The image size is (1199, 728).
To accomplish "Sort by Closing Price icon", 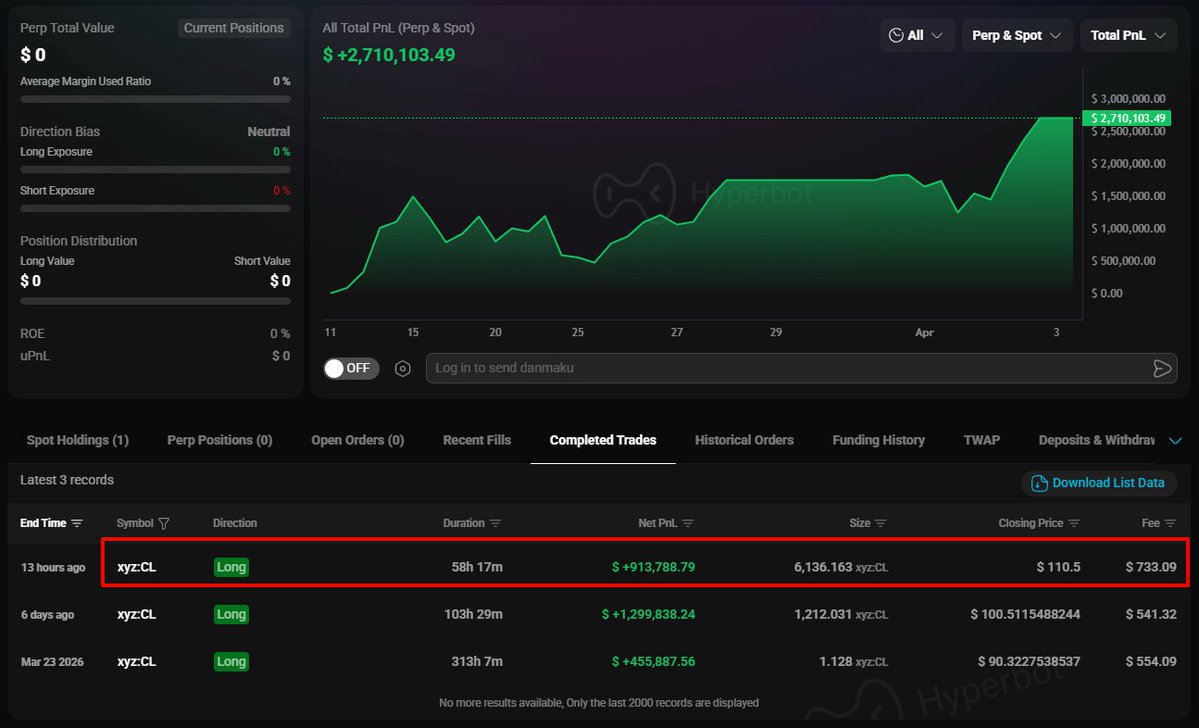I will [1074, 523].
